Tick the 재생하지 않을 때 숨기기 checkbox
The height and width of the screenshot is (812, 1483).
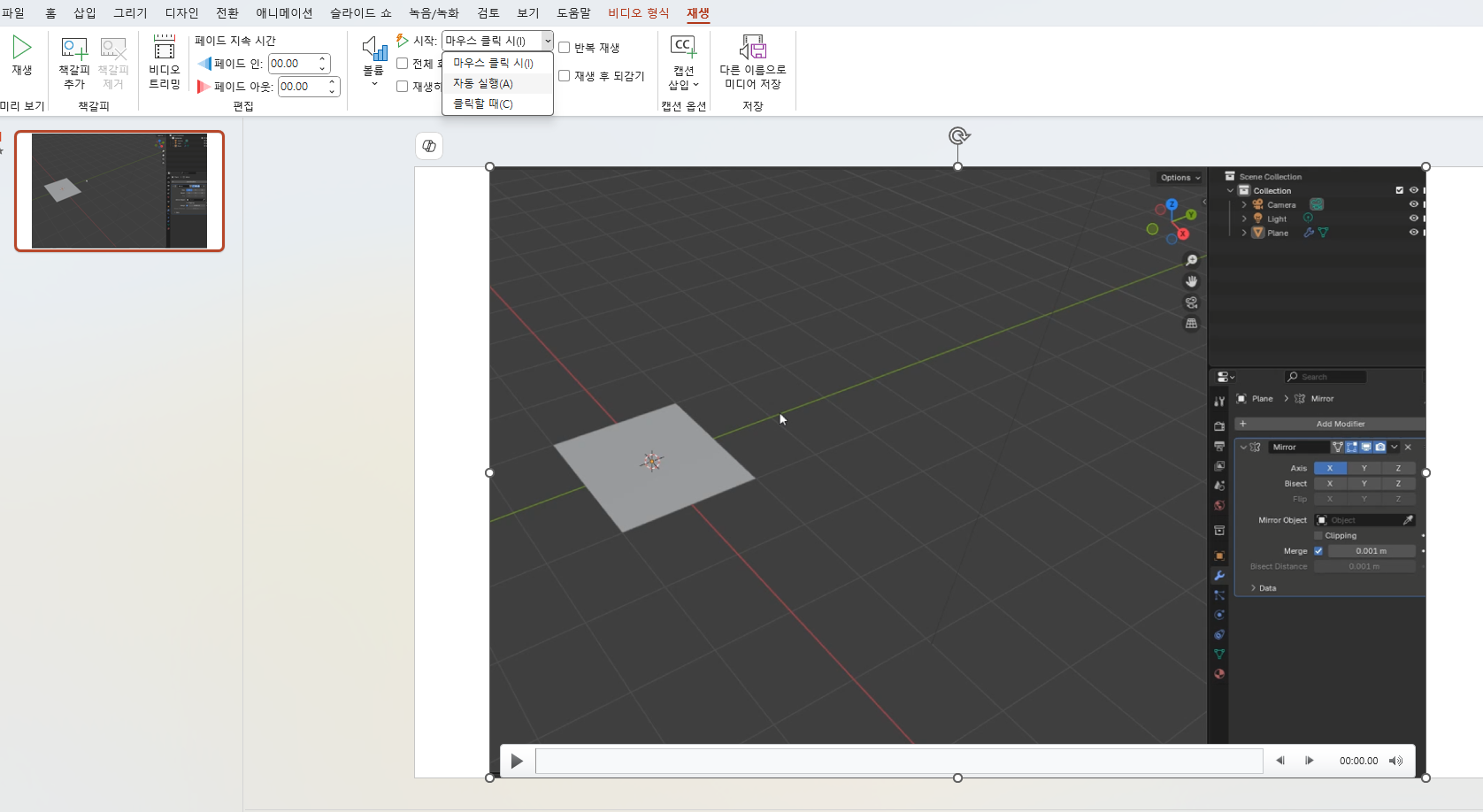[402, 87]
